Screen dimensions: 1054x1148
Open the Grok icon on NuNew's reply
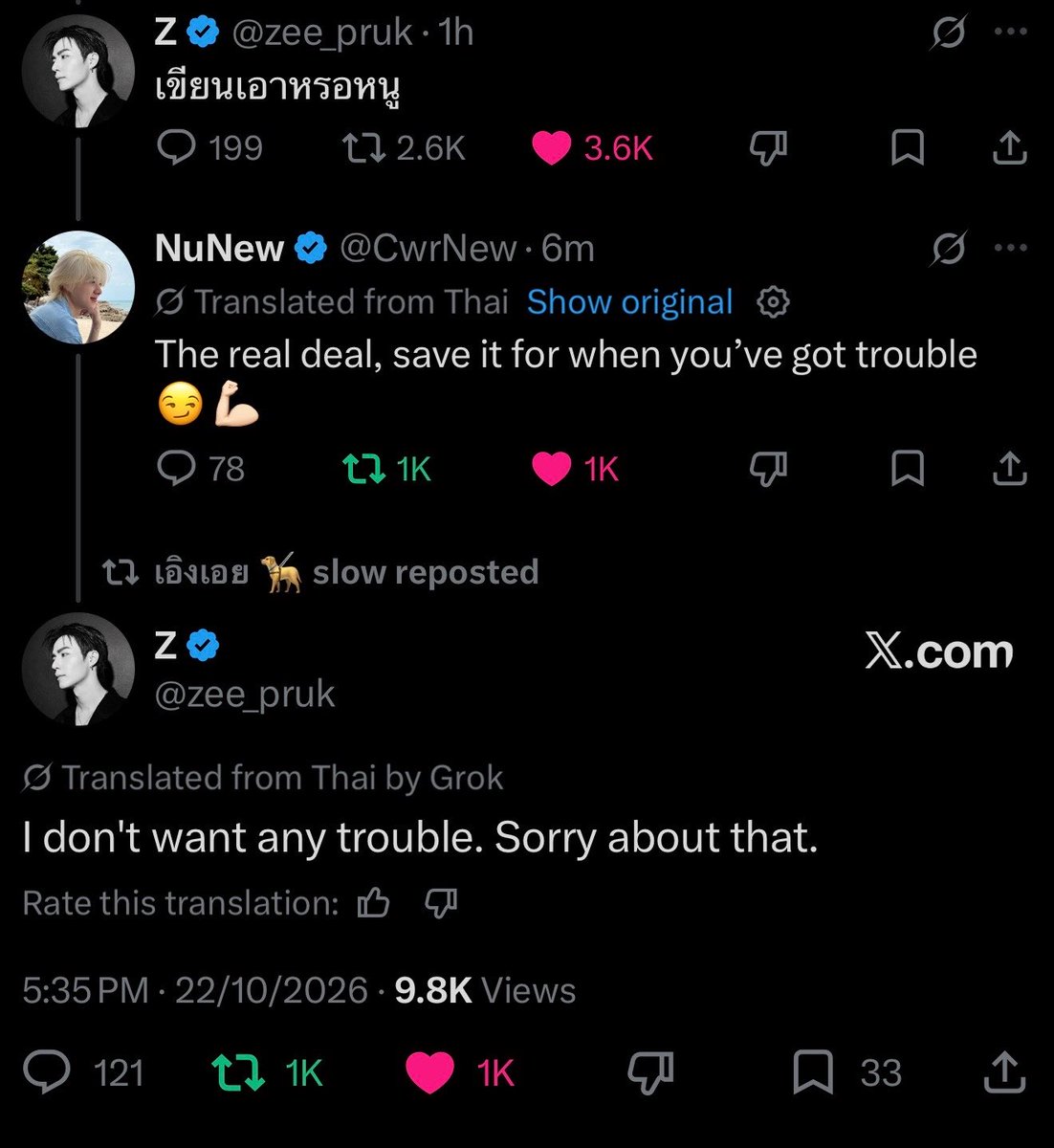[950, 250]
